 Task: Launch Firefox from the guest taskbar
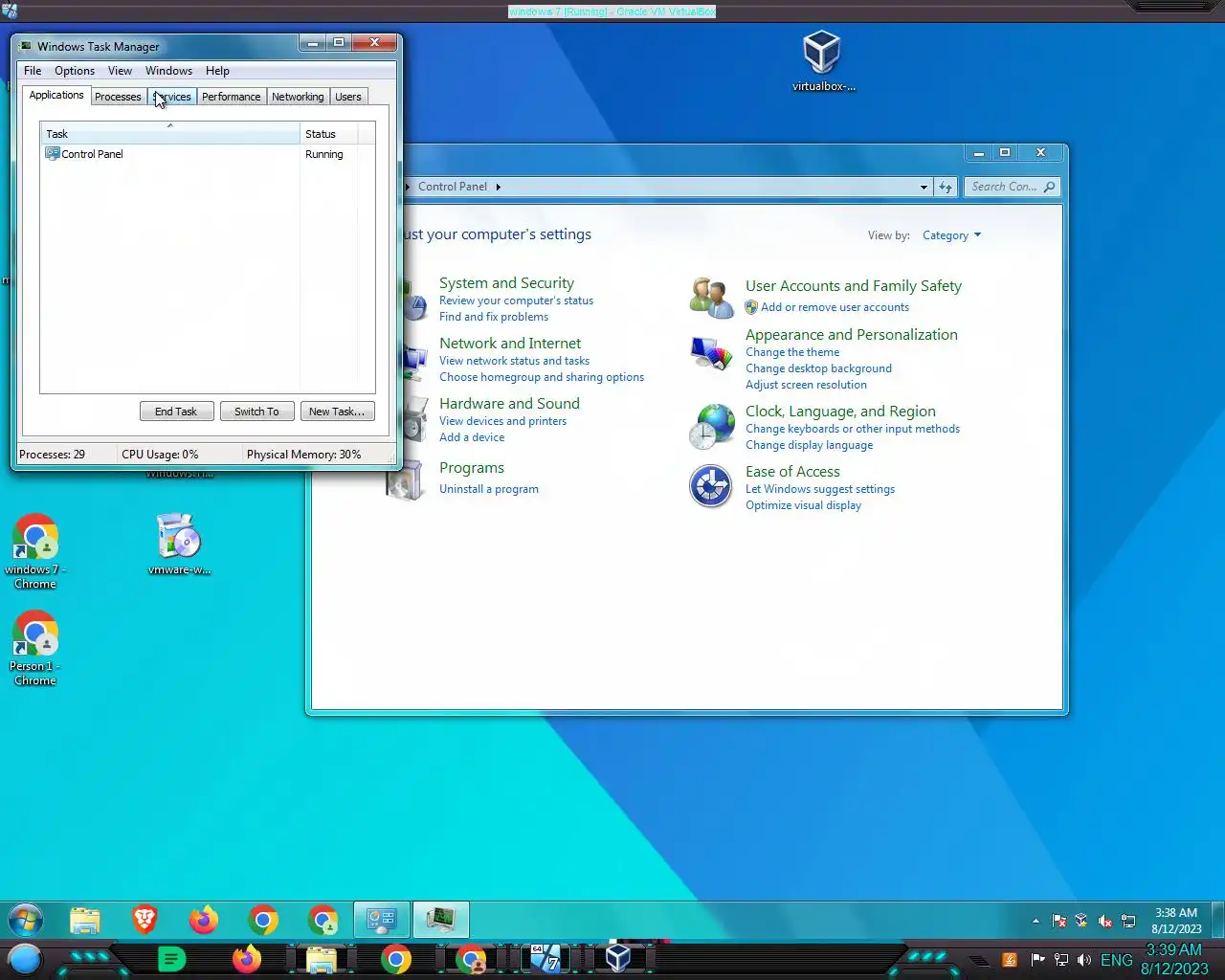(x=203, y=921)
